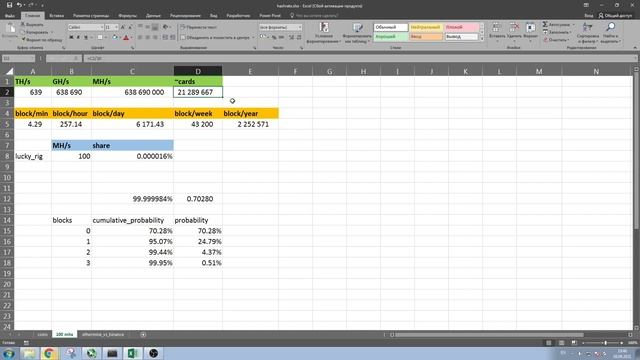This screenshot has height=360, width=640.
Task: Apply the red font color
Action: click(126, 38)
